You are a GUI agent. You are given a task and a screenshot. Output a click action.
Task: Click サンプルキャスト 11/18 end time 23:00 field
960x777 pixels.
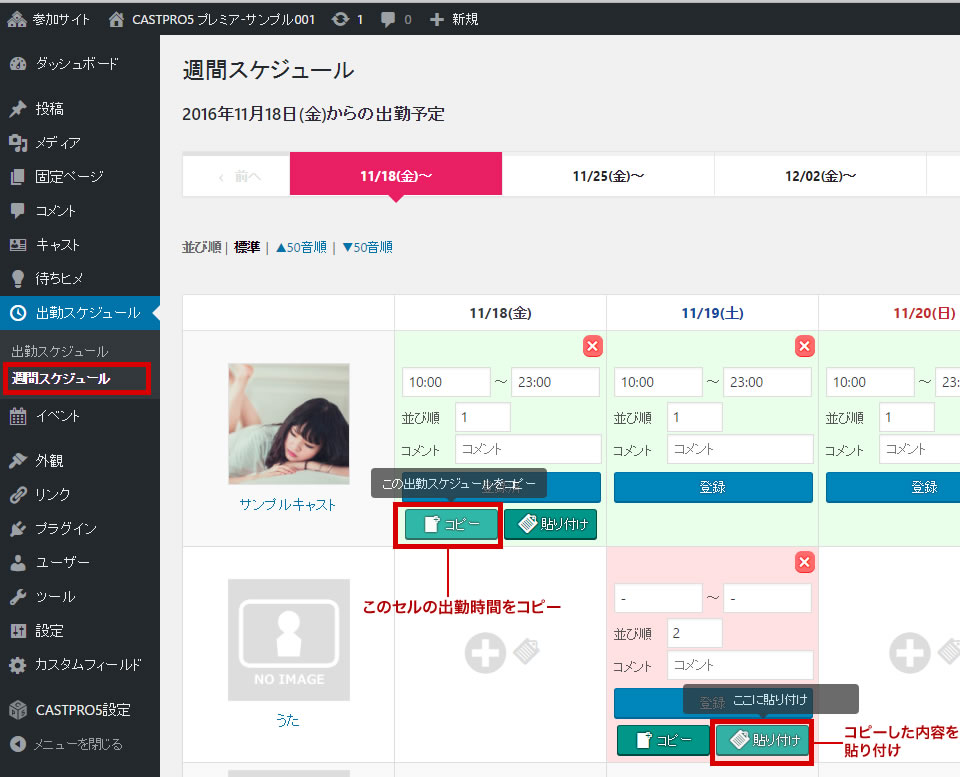click(555, 382)
